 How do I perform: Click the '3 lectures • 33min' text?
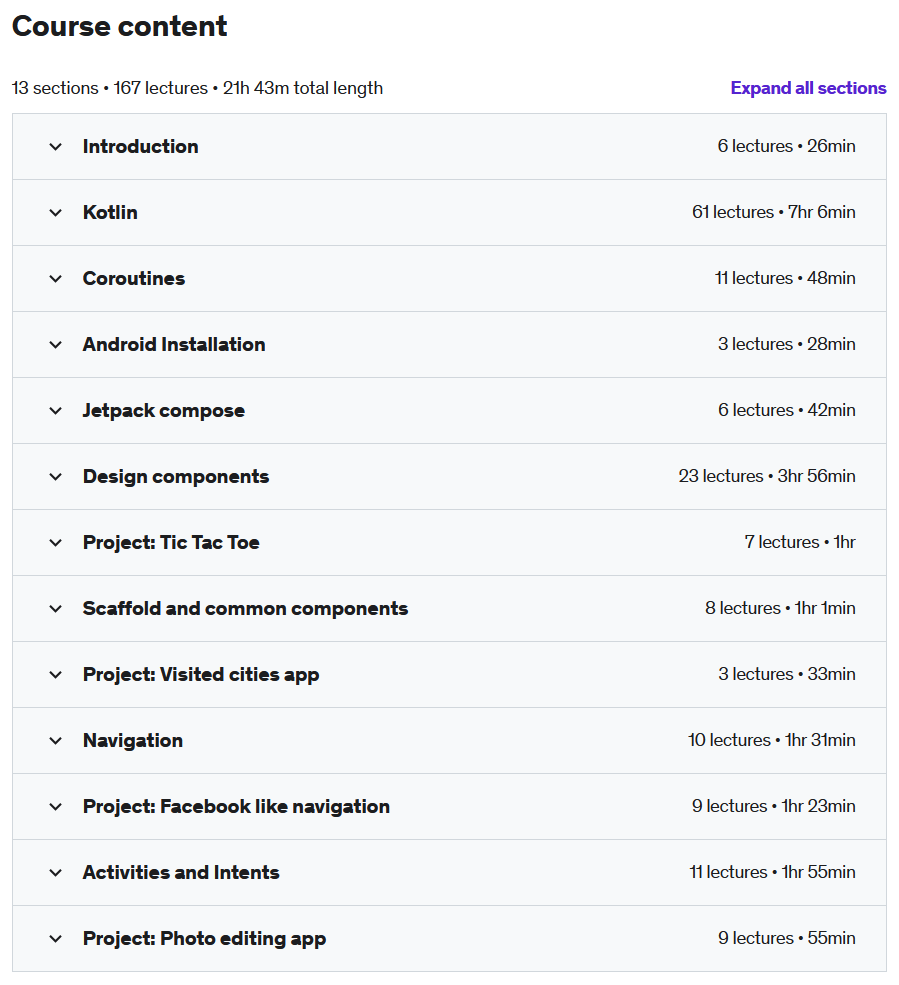click(787, 674)
